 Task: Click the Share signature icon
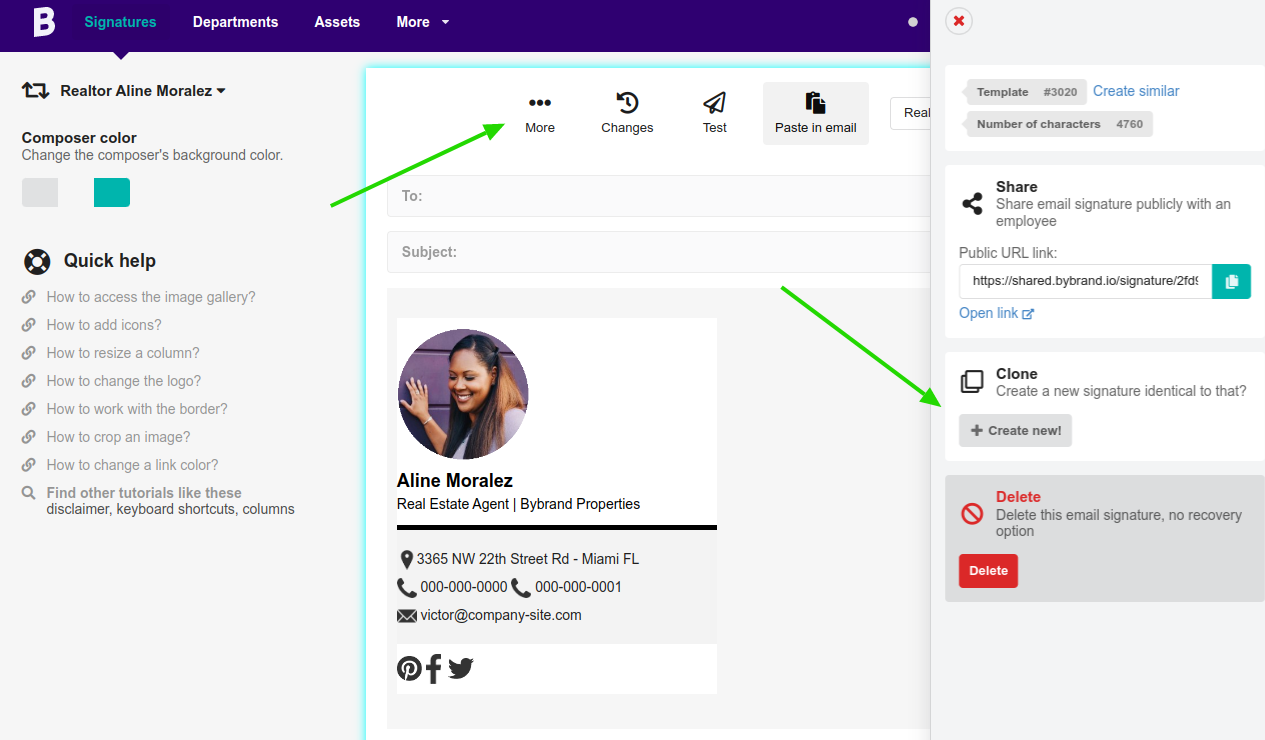click(x=972, y=201)
